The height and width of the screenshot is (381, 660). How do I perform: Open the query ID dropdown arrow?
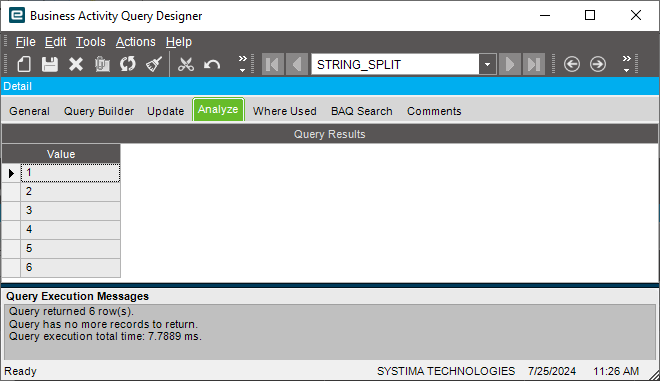(x=487, y=64)
